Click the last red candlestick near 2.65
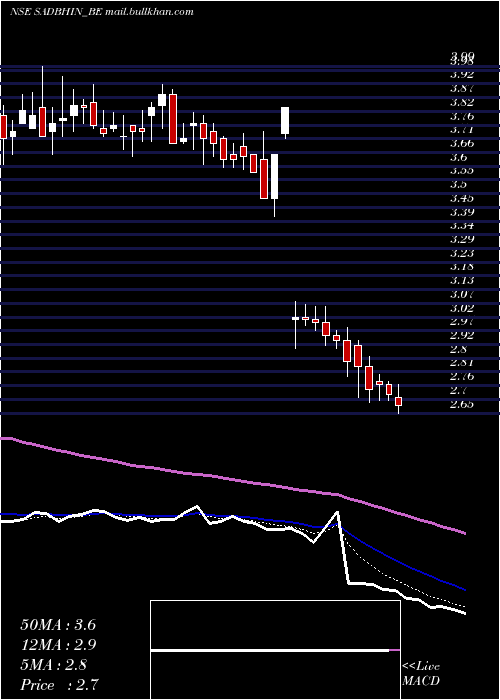 (399, 401)
